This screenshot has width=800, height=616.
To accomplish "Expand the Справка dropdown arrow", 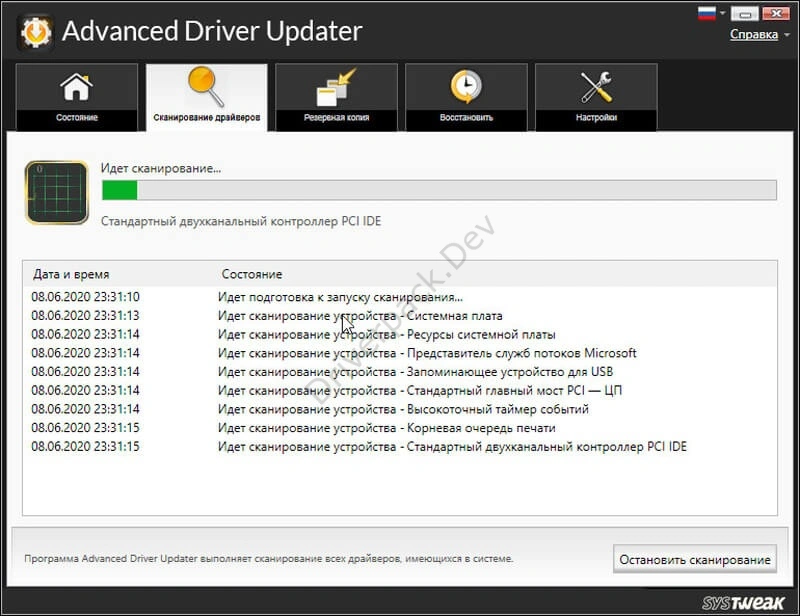I will click(x=786, y=35).
